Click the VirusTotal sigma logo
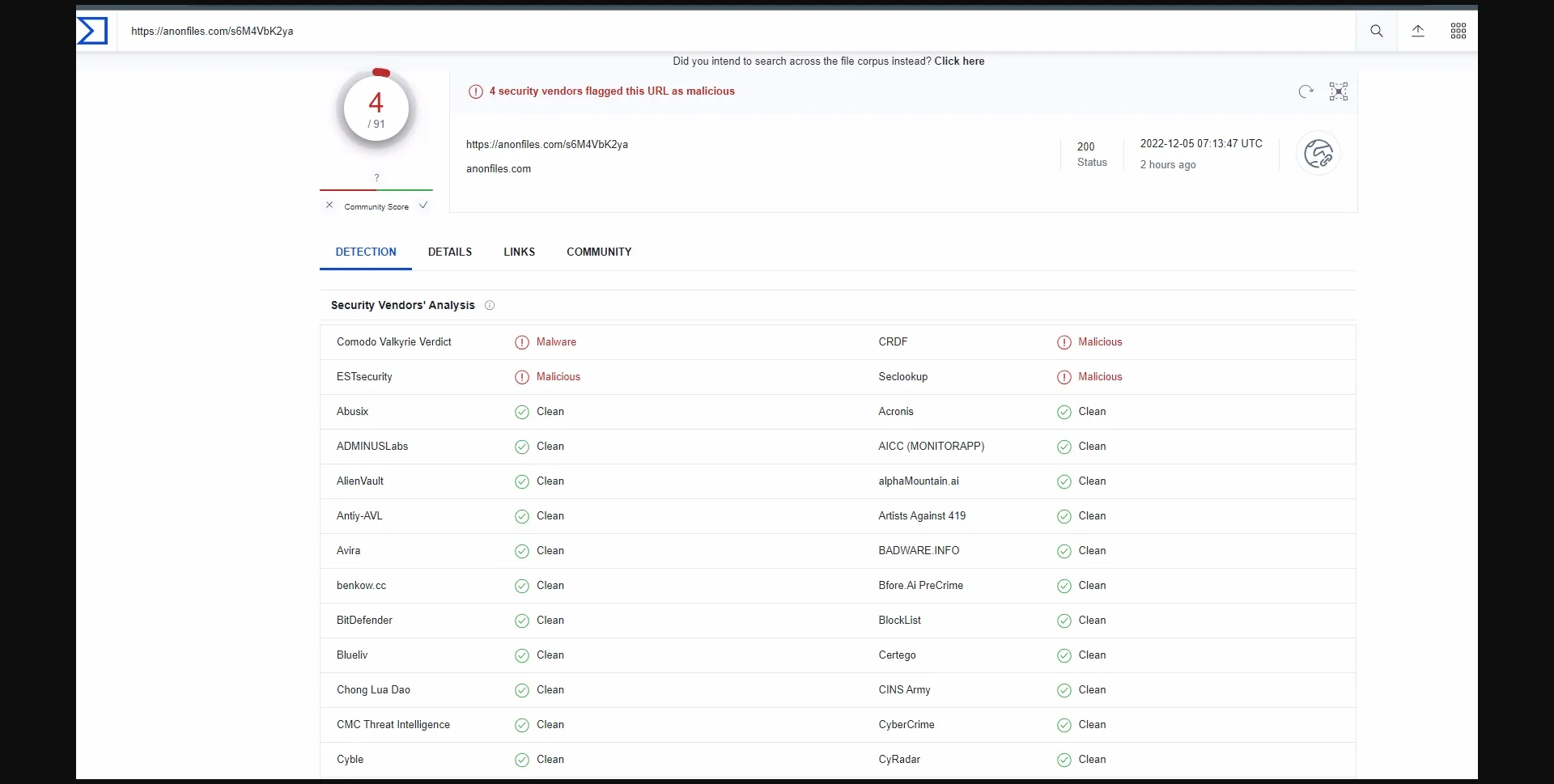 click(92, 31)
